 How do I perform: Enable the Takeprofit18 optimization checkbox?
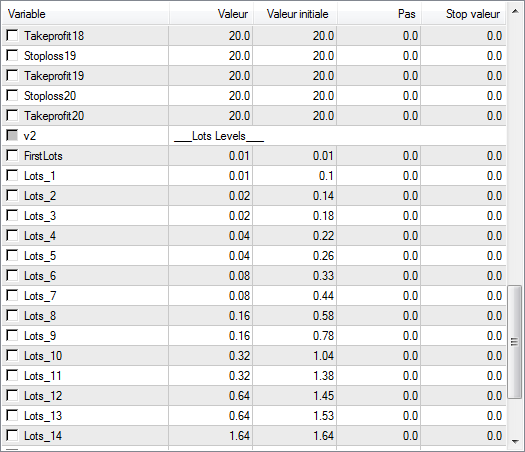coord(12,35)
